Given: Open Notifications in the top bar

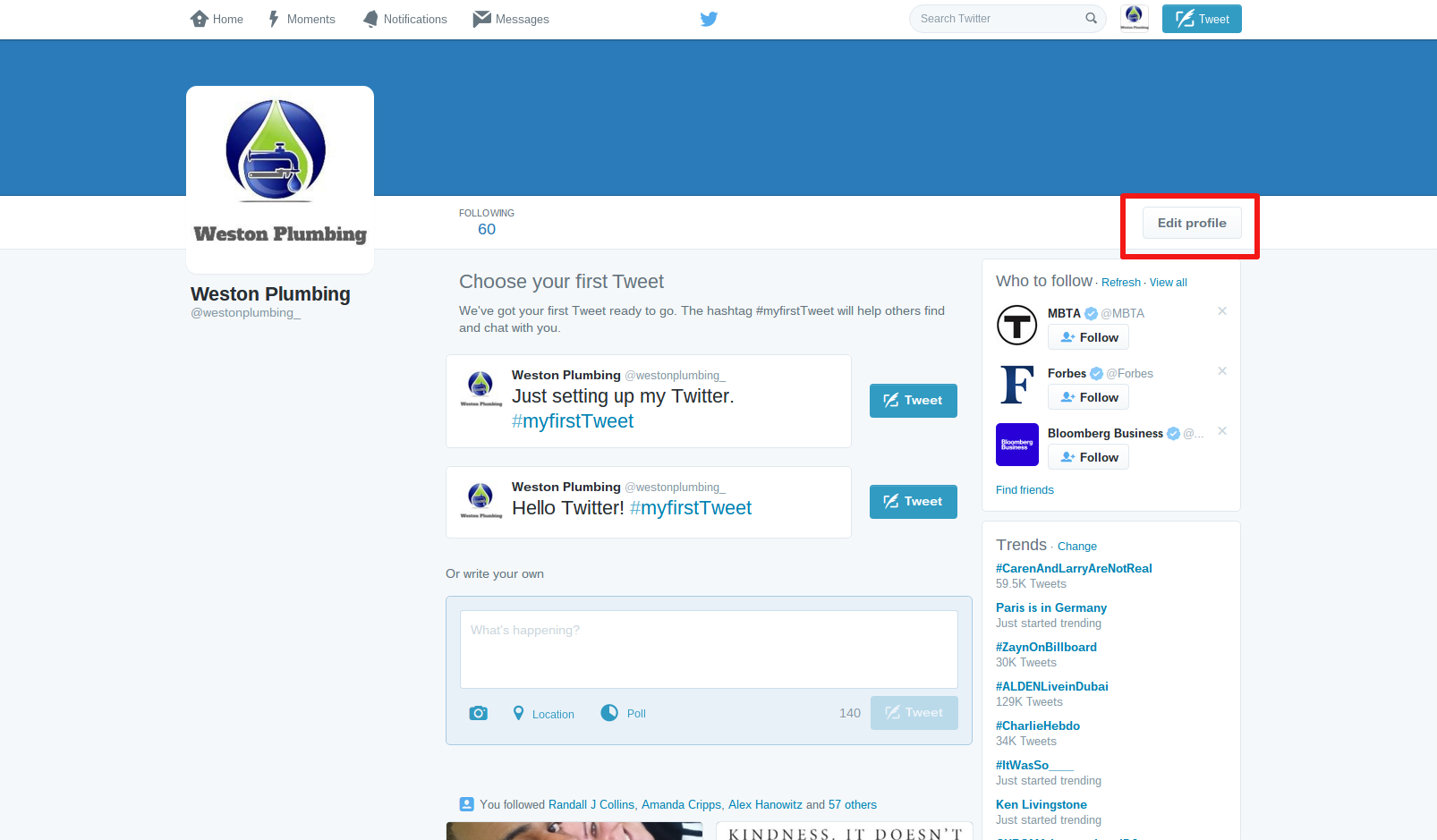Looking at the screenshot, I should tap(404, 19).
